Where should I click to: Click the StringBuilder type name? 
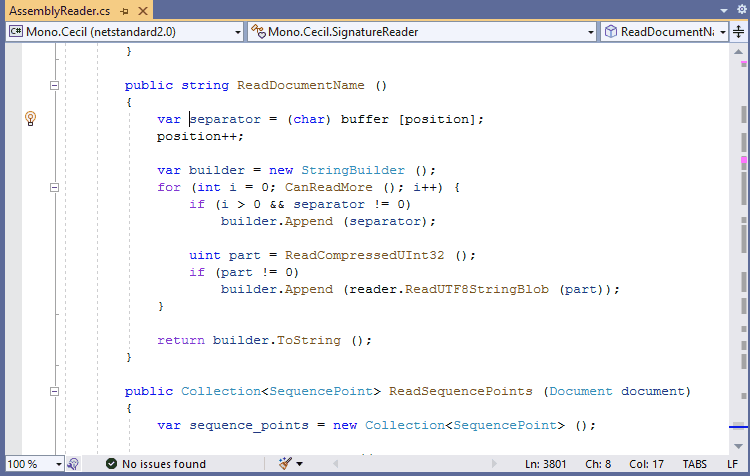coord(353,170)
